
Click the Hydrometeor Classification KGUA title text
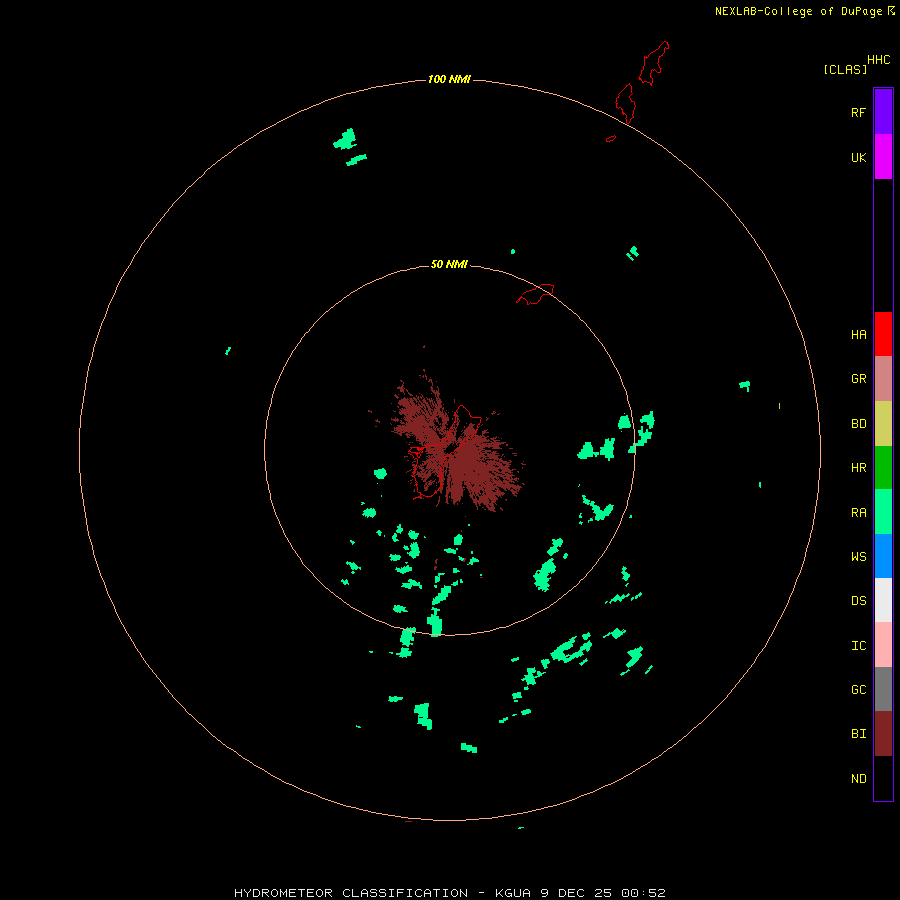coord(449,893)
